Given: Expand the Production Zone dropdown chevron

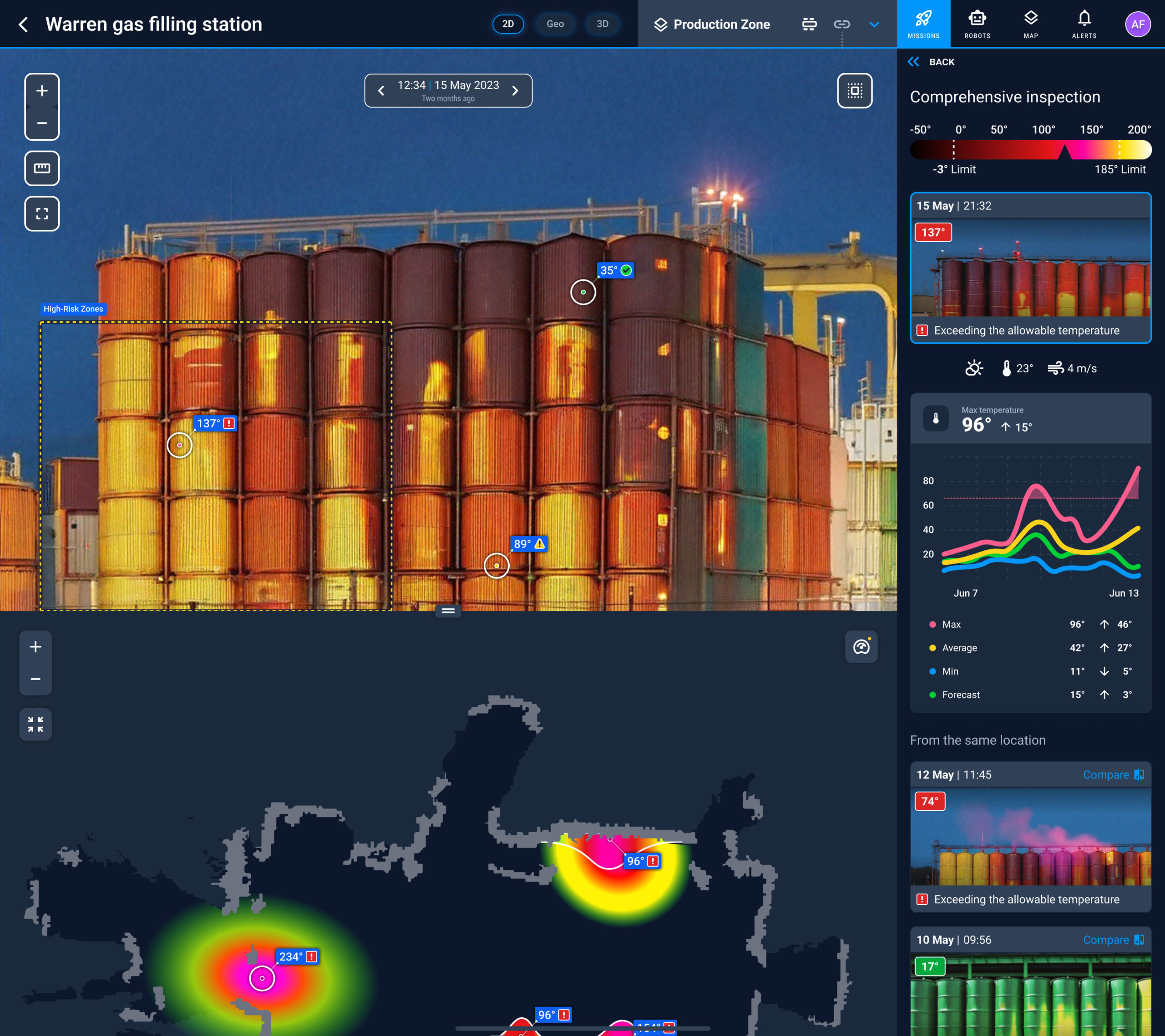Looking at the screenshot, I should (874, 24).
